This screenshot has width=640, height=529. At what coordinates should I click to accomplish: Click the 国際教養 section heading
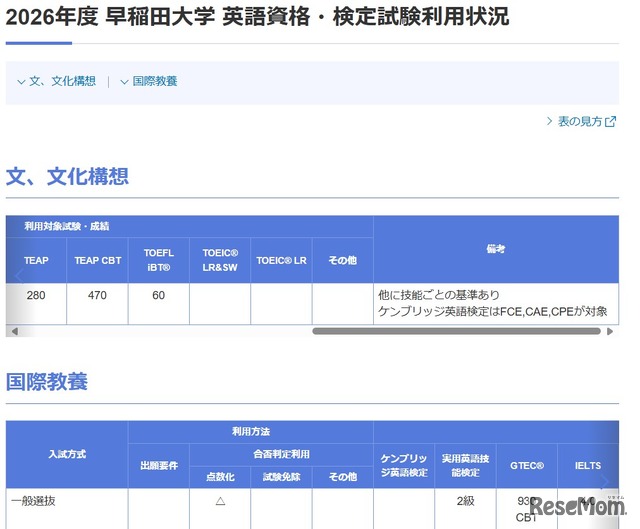point(47,382)
